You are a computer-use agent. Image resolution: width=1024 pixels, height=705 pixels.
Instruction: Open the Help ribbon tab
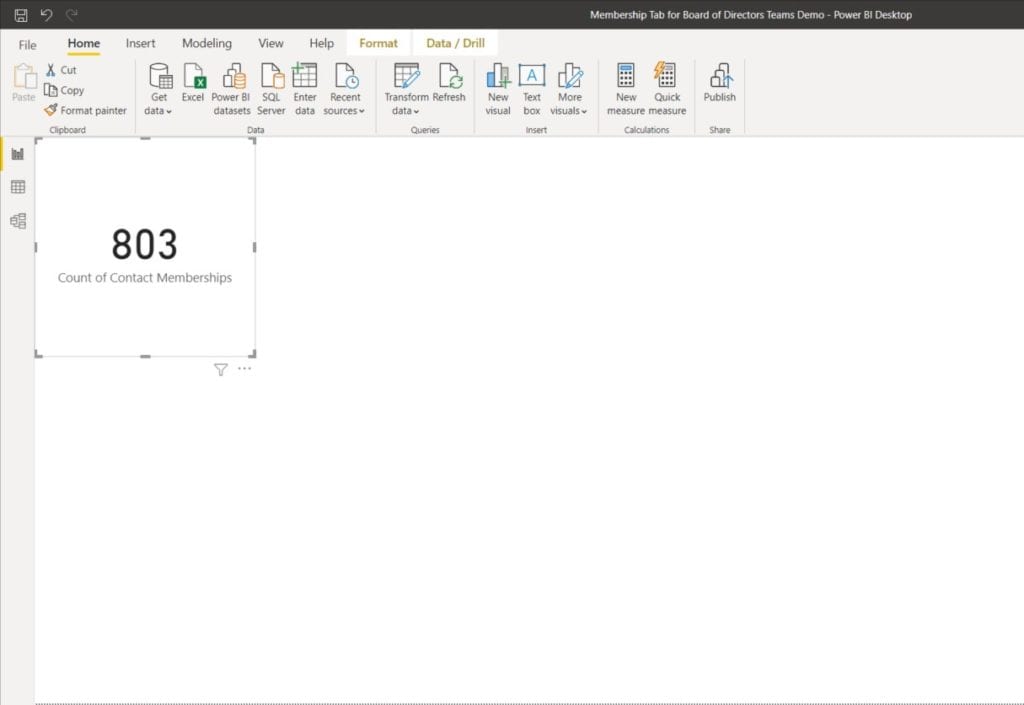(321, 44)
